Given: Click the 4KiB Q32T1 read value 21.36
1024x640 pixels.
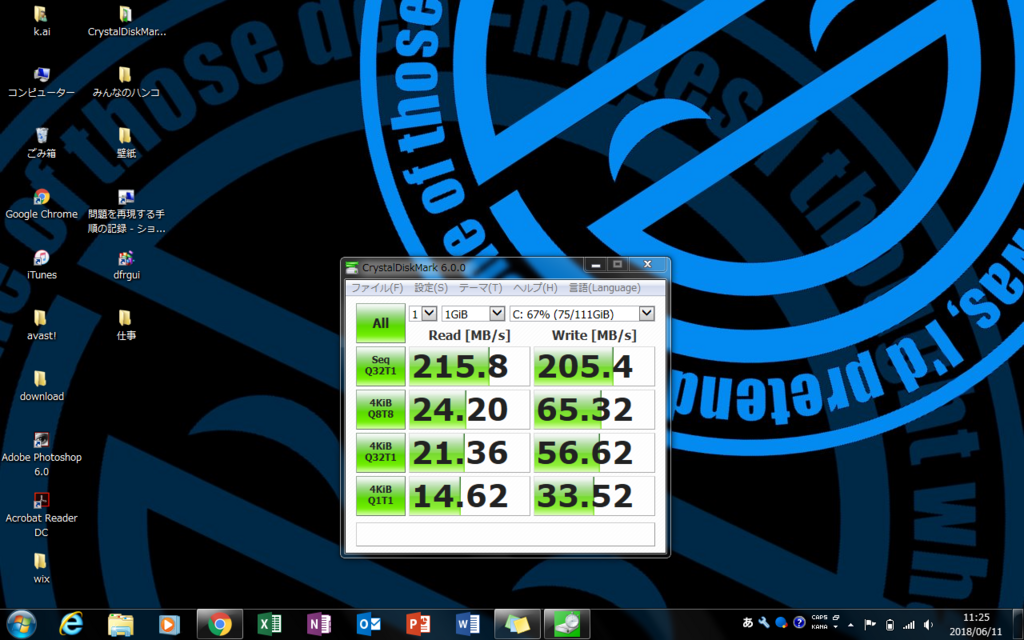Looking at the screenshot, I should tap(469, 453).
